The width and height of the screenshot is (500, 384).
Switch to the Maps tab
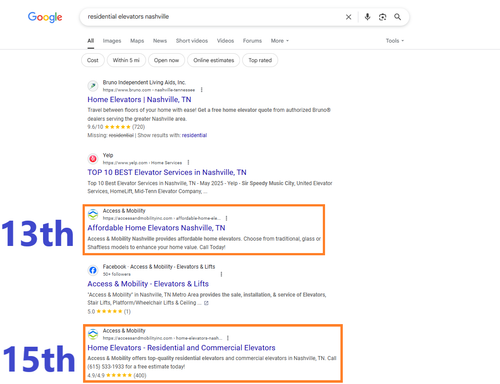(x=137, y=41)
